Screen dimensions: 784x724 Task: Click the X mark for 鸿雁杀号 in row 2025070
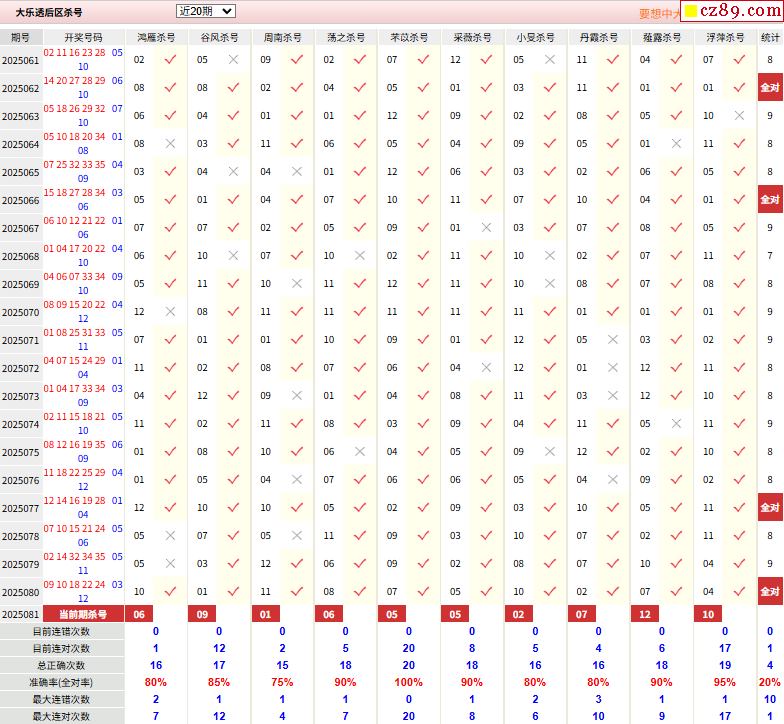[x=170, y=312]
